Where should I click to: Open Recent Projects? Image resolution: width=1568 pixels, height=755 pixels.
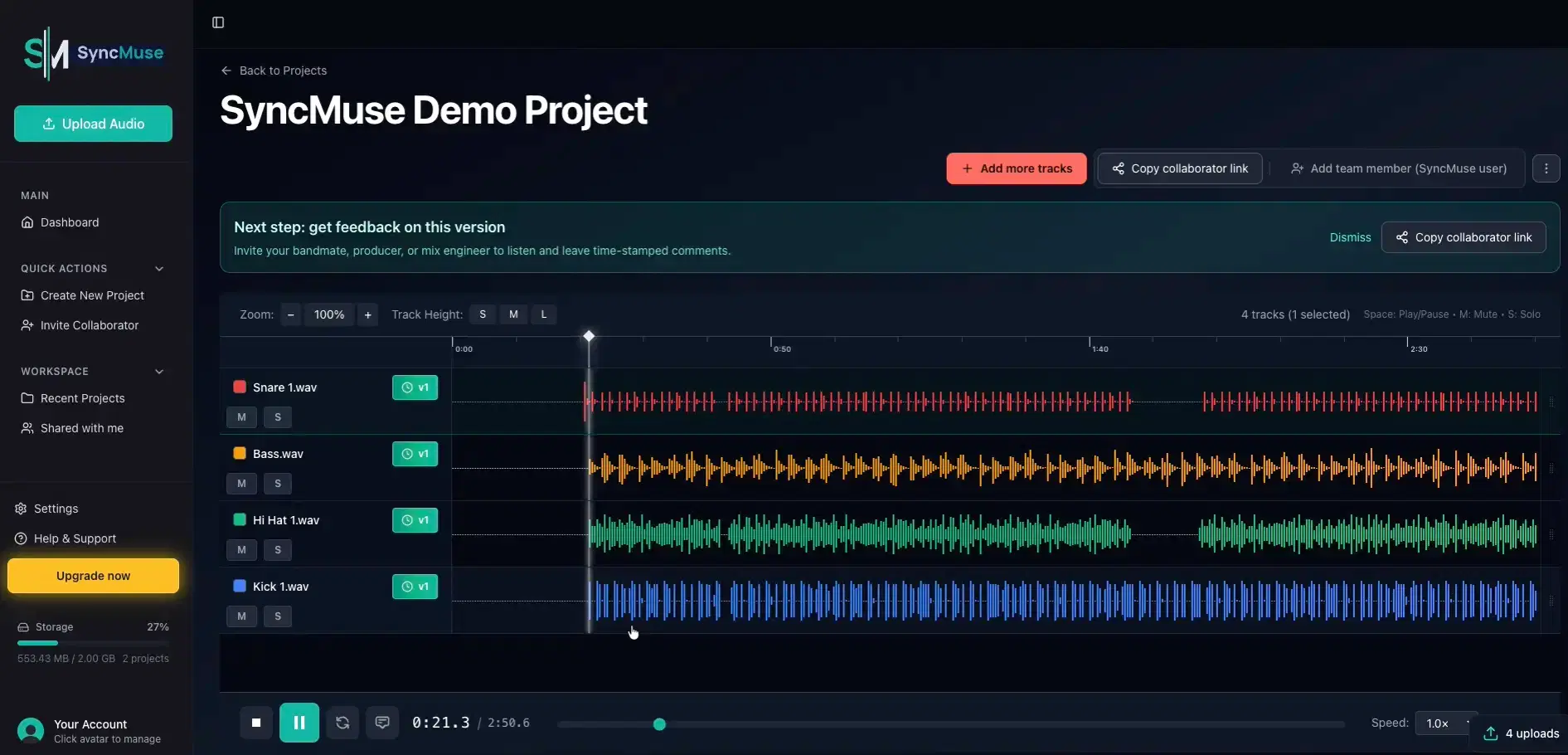click(x=82, y=397)
